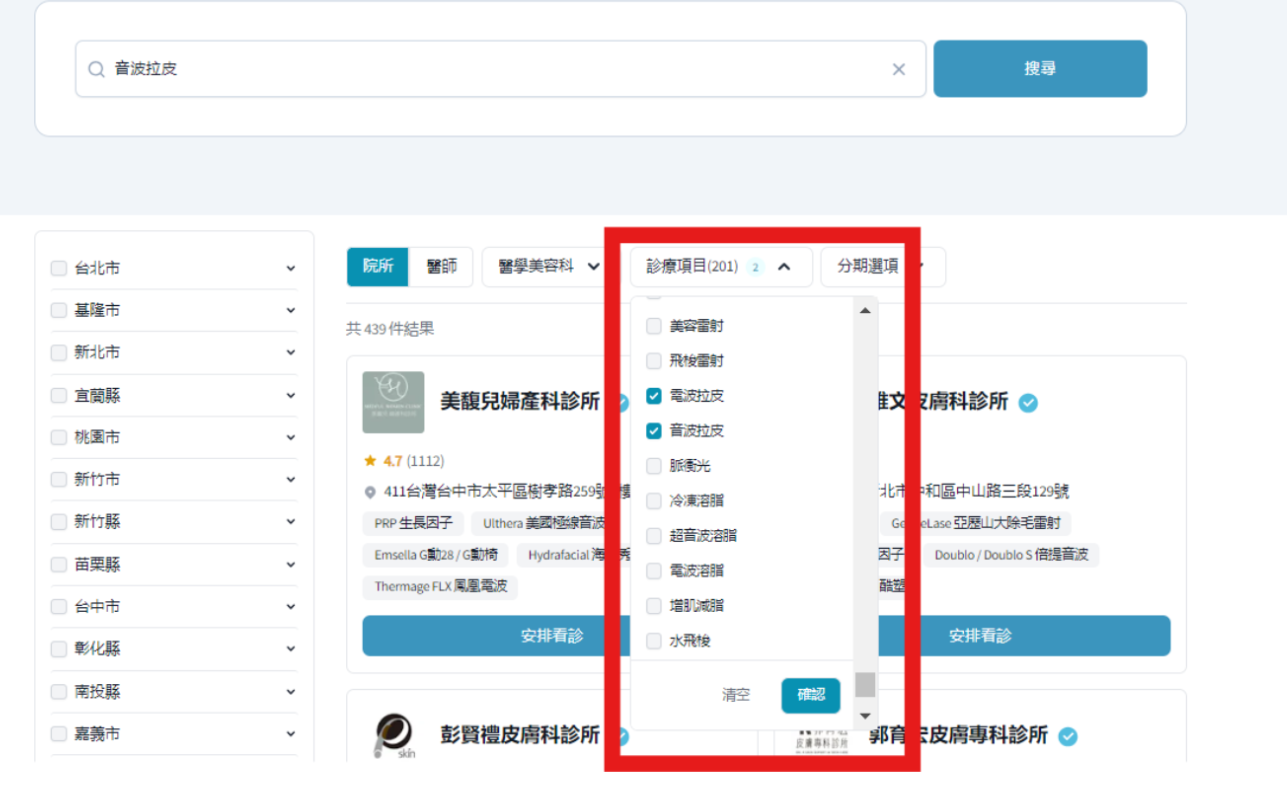Clear treatment filters with 清空

pyautogui.click(x=736, y=695)
